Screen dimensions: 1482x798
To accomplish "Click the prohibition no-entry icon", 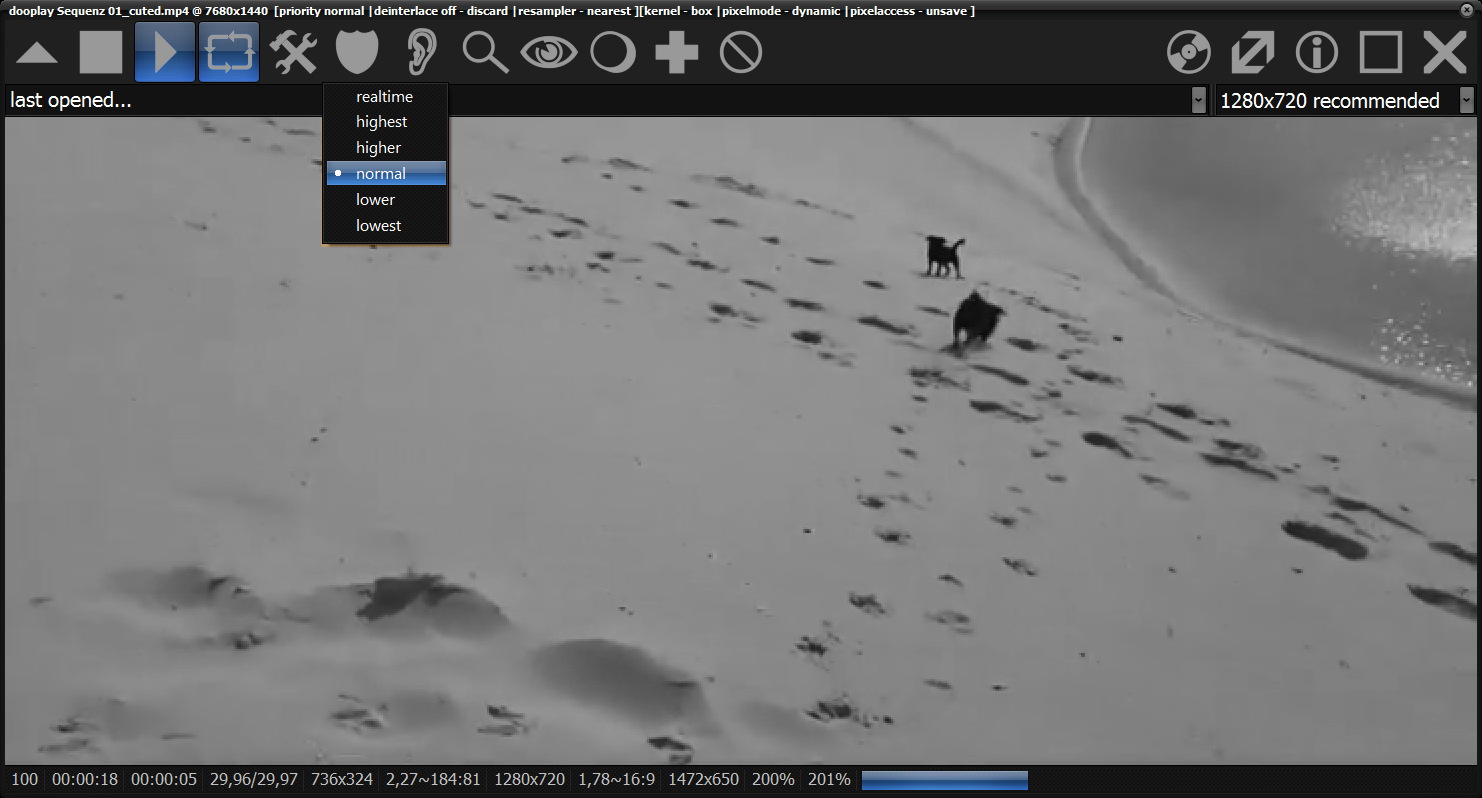I will pos(741,53).
